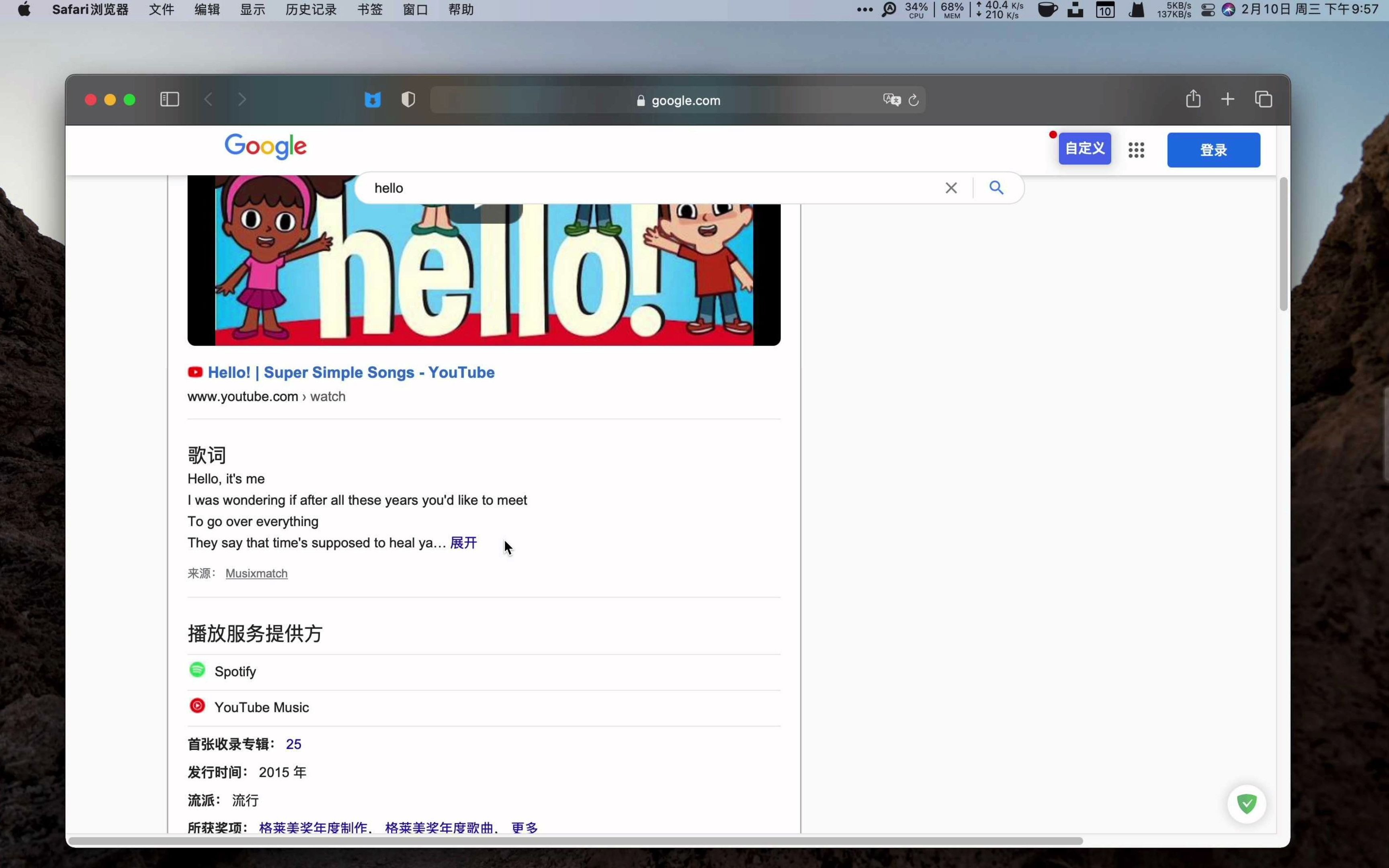Viewport: 1389px width, 868px height.
Task: Show tab overview icon
Action: [x=1263, y=99]
